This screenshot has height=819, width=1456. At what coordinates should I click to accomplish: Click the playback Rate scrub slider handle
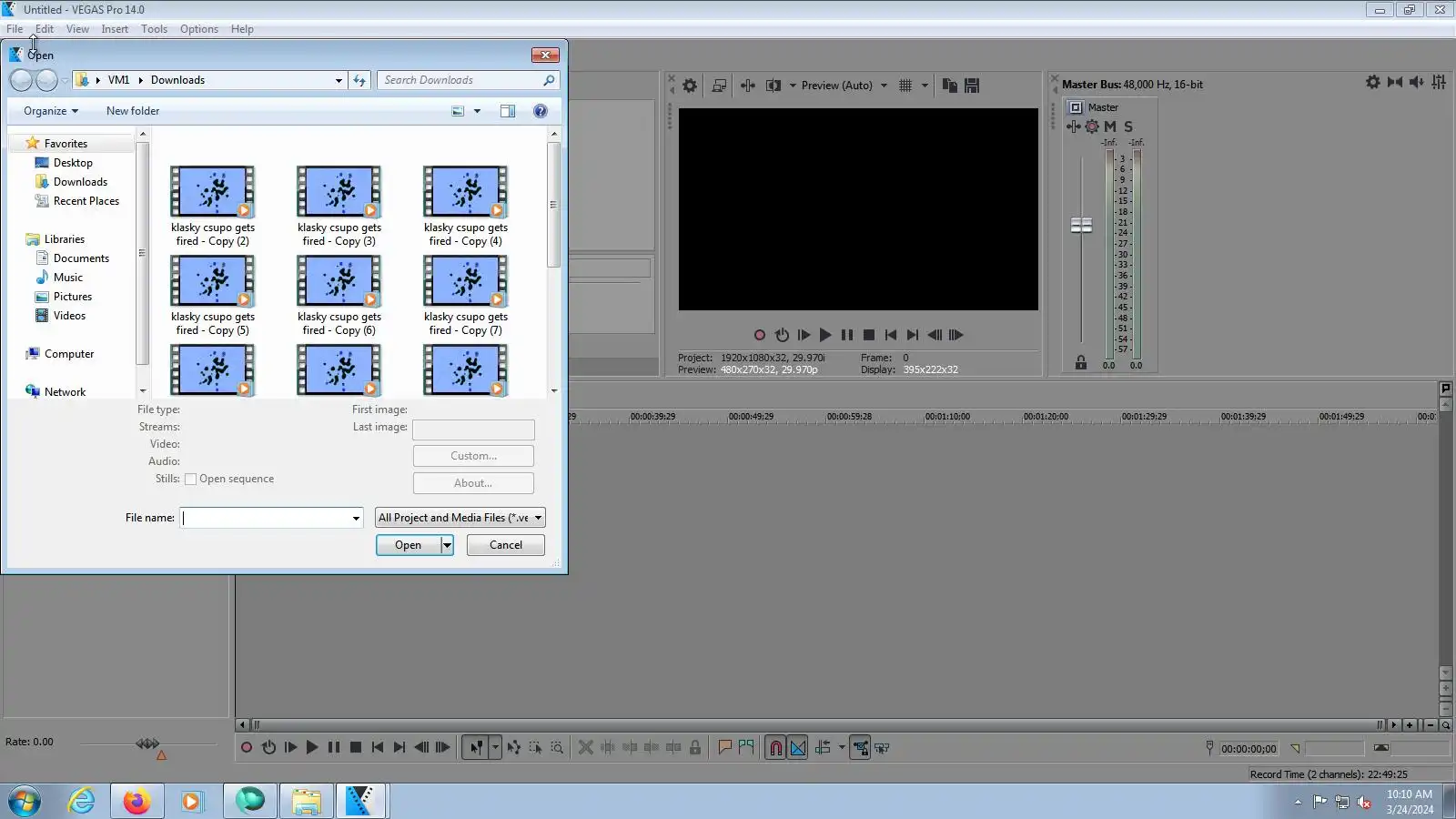[x=147, y=743]
